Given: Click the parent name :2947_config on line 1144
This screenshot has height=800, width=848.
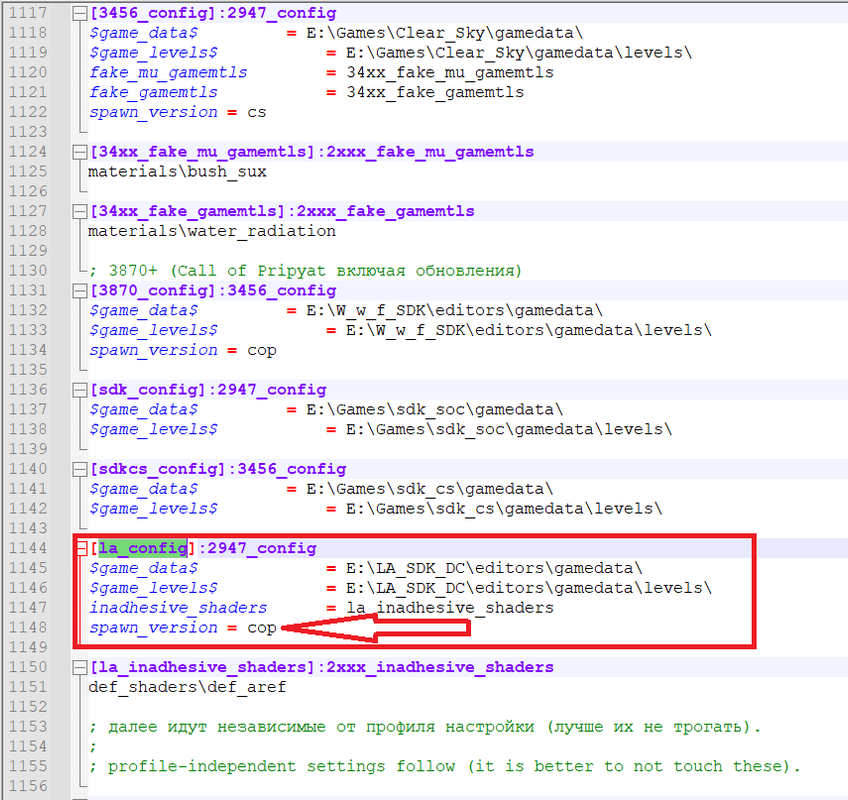Looking at the screenshot, I should coord(257,548).
